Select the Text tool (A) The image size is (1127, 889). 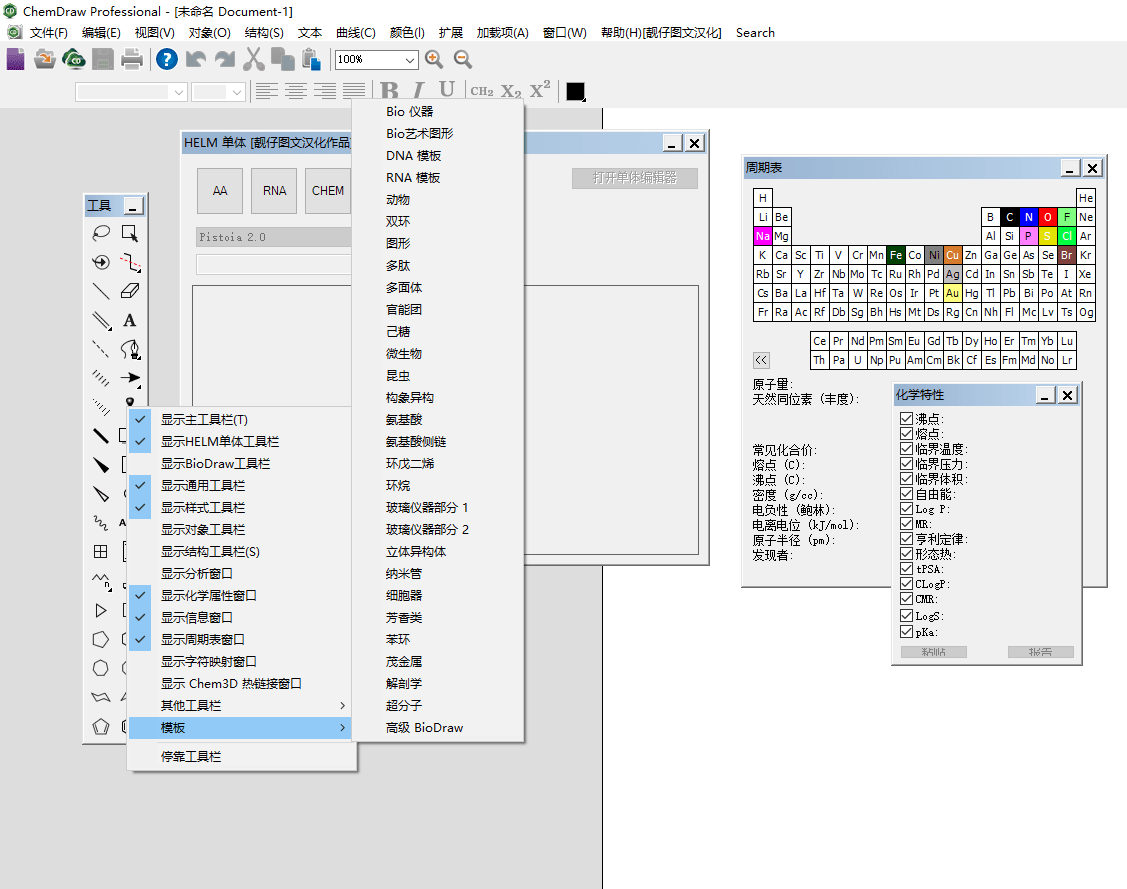(x=129, y=320)
